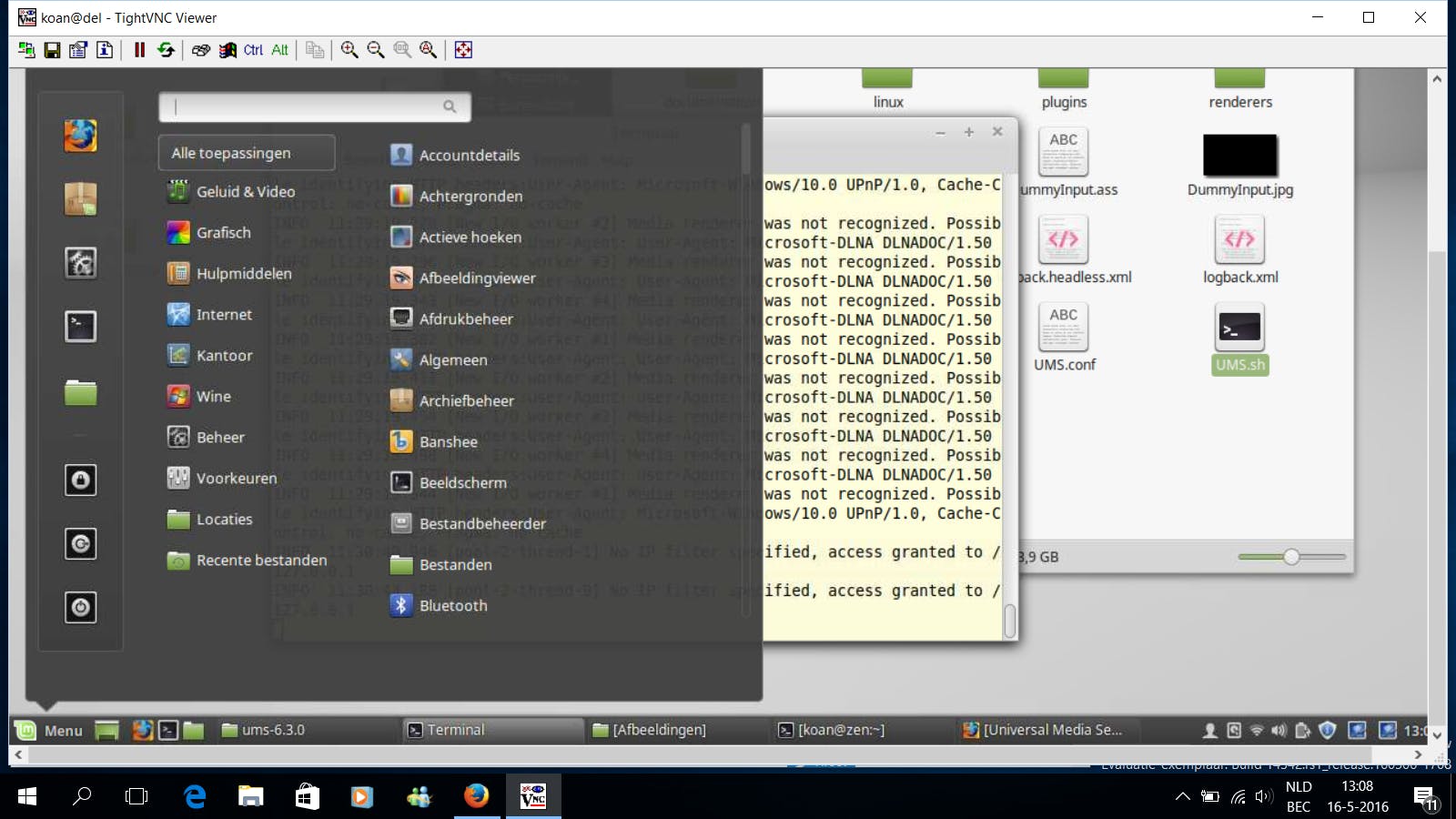Show VNC connection info
This screenshot has height=819, width=1456.
pos(105,50)
